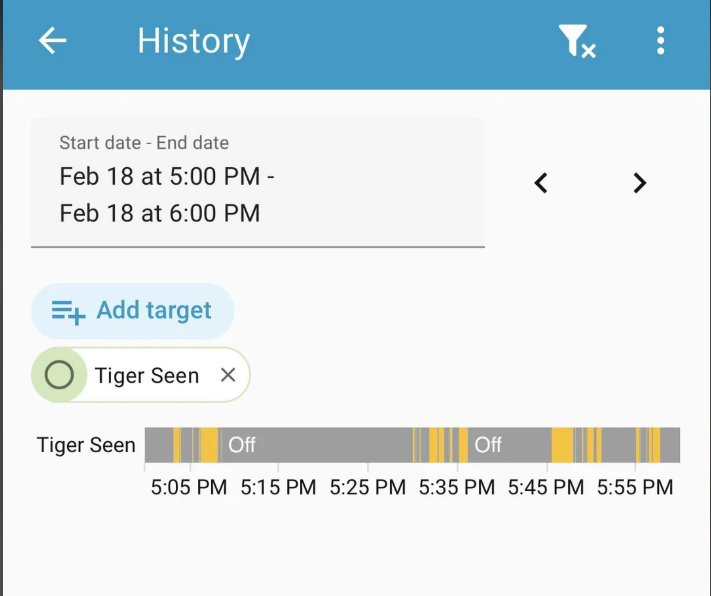Select the Tiger Seen chip label
711x596 pixels.
click(x=147, y=376)
